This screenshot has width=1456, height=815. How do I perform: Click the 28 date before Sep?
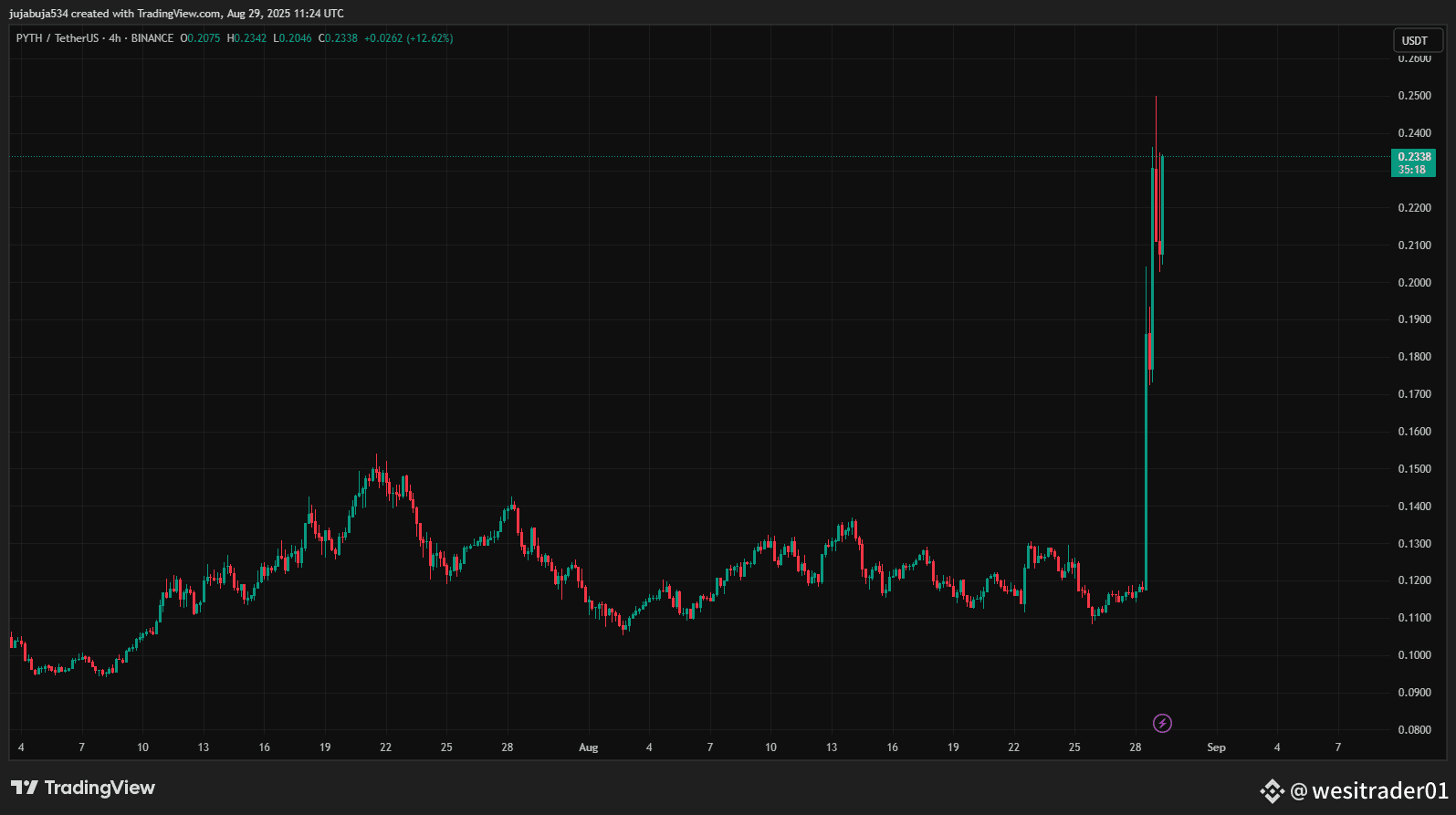tap(1136, 747)
